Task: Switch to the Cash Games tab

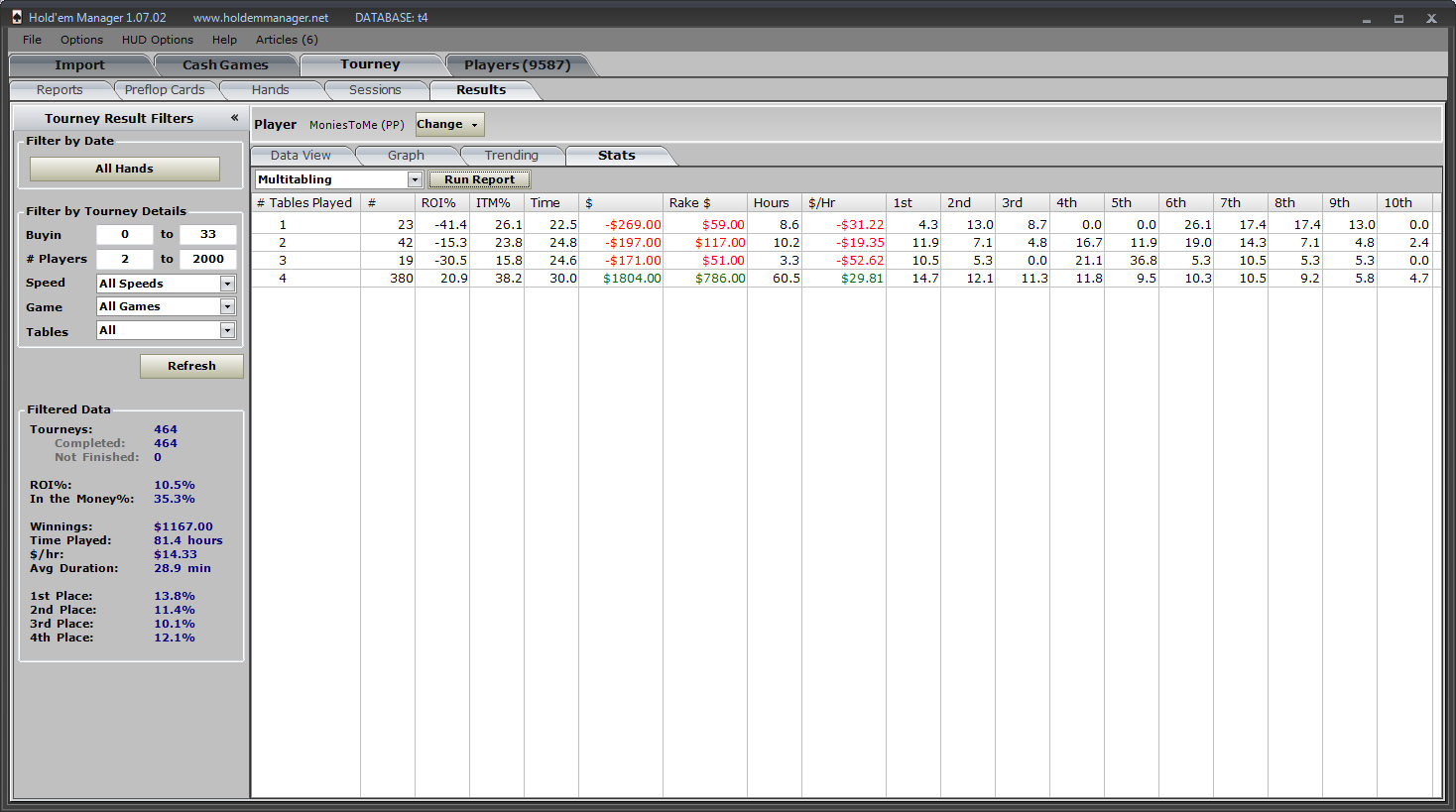Action: (x=225, y=65)
